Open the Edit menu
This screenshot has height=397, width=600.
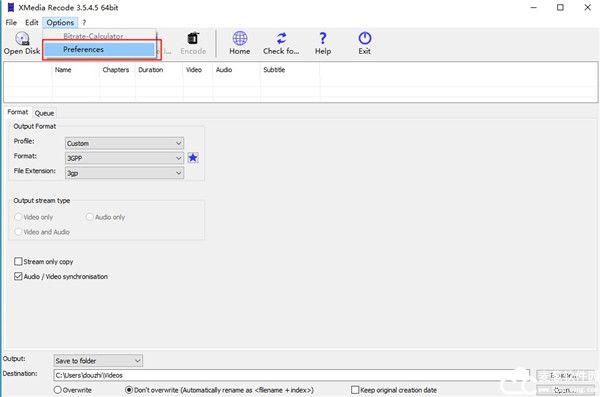coord(31,23)
